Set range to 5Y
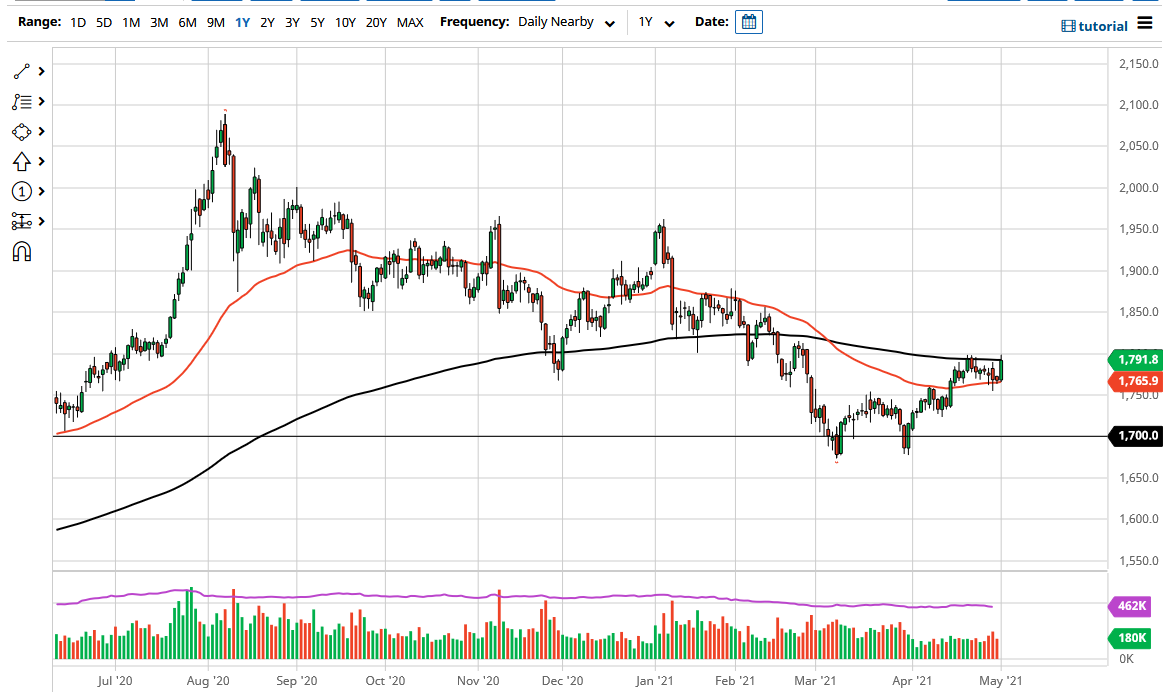This screenshot has width=1167, height=699. pyautogui.click(x=317, y=22)
